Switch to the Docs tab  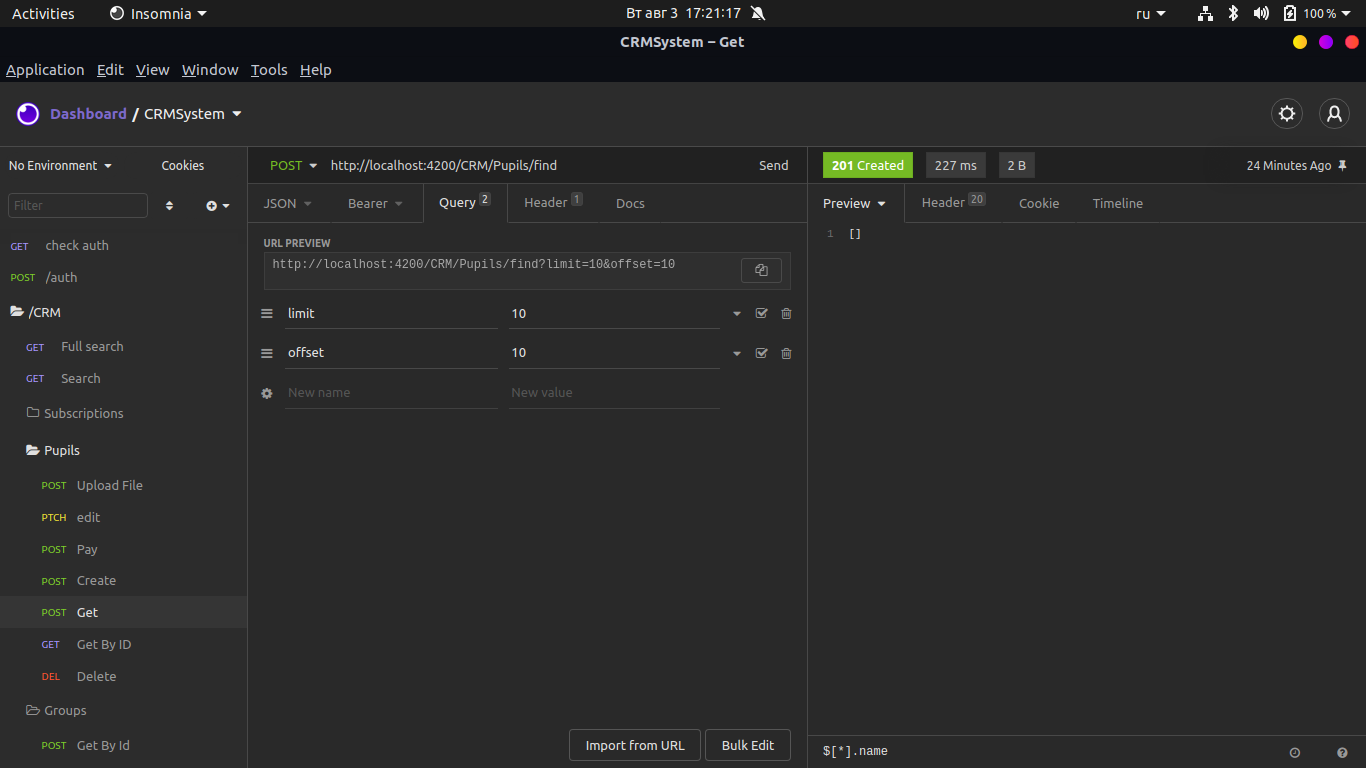[x=630, y=203]
